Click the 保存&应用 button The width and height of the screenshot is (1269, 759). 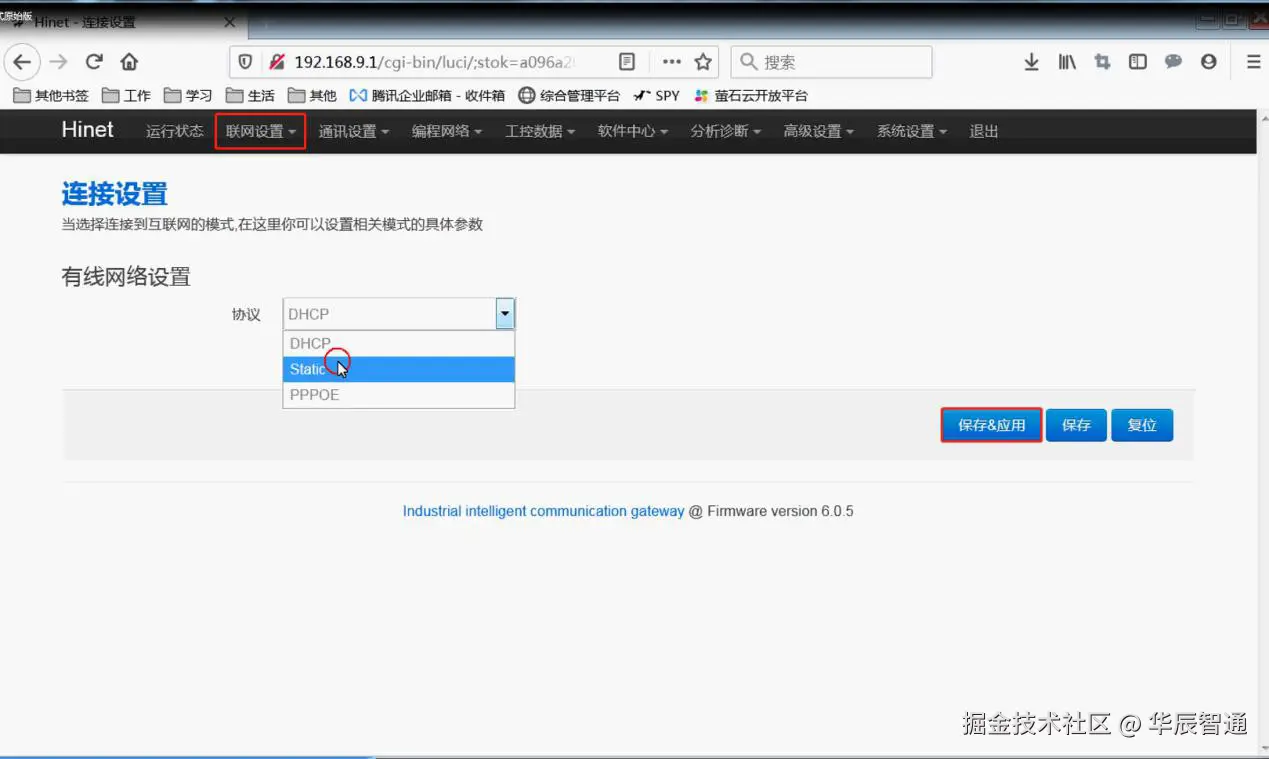pyautogui.click(x=990, y=424)
